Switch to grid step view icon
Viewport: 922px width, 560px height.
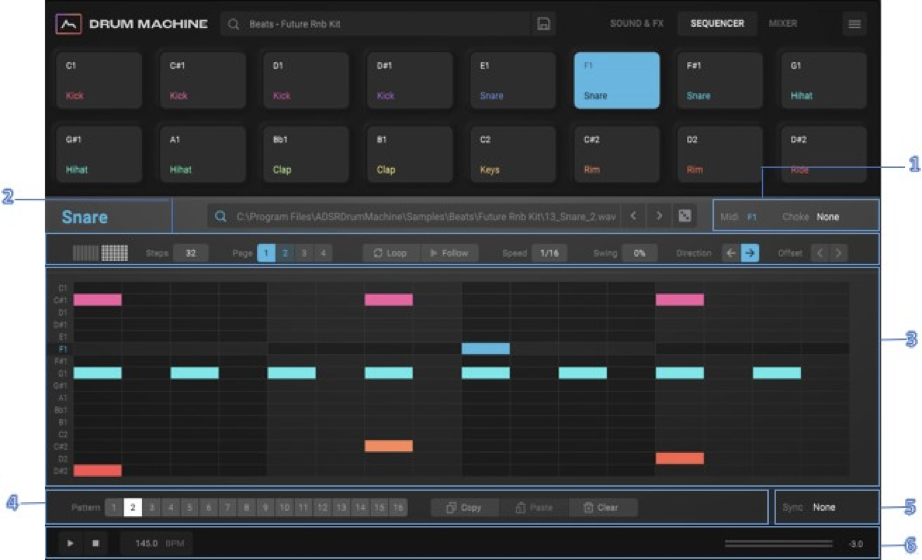coord(115,253)
